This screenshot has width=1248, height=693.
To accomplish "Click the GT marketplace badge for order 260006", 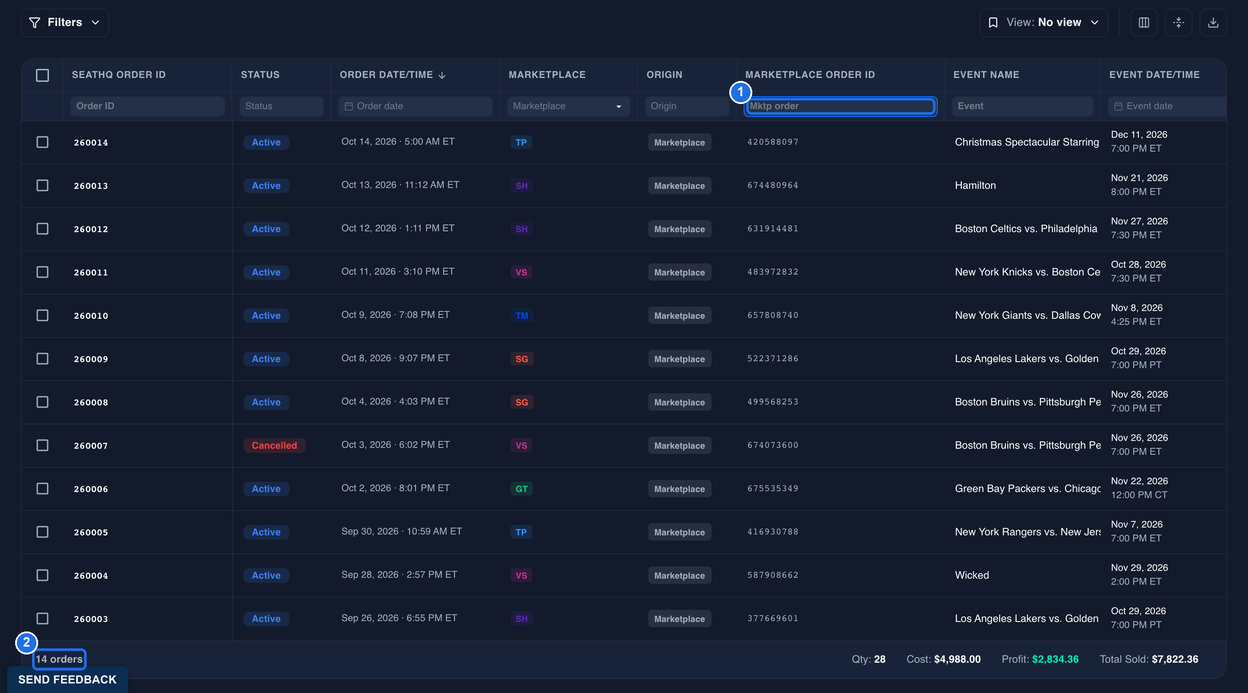I will click(521, 489).
